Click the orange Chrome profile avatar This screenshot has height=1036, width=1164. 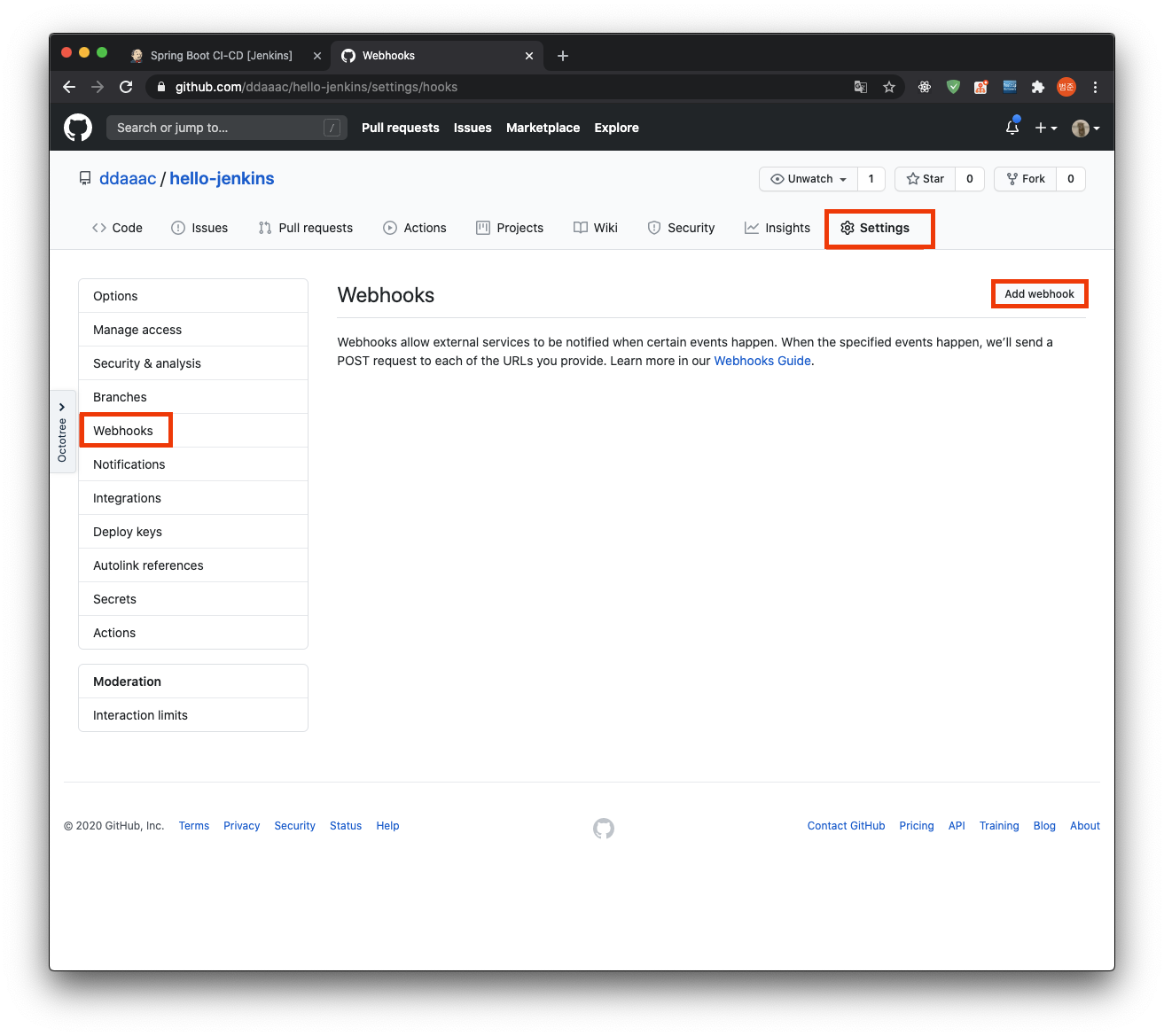point(1066,87)
